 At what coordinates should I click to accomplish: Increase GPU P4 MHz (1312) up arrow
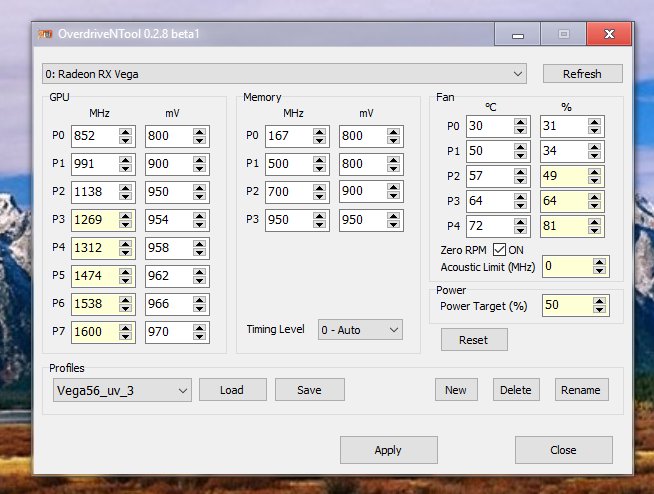(126, 244)
